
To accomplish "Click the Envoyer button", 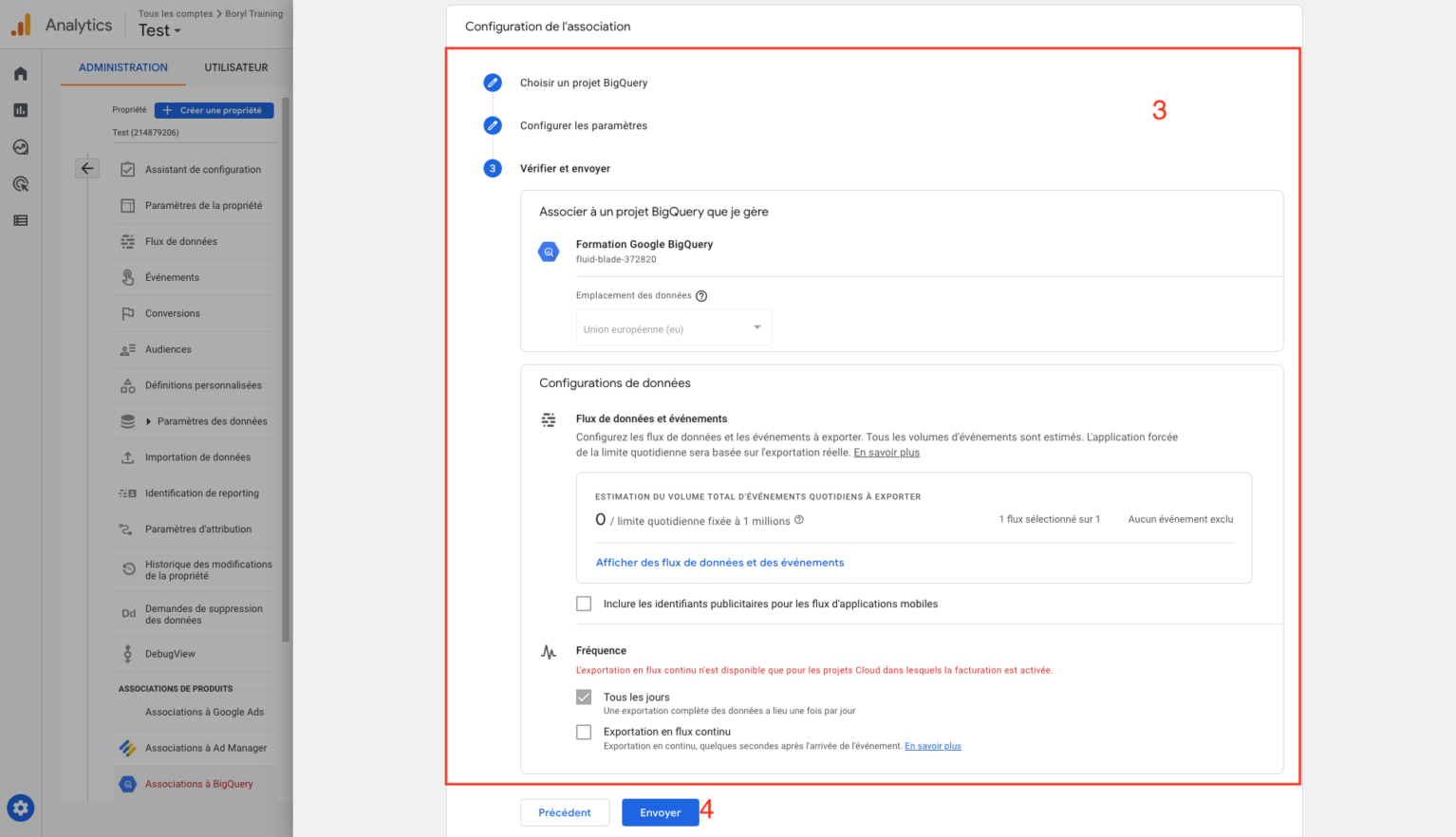I will point(660,812).
